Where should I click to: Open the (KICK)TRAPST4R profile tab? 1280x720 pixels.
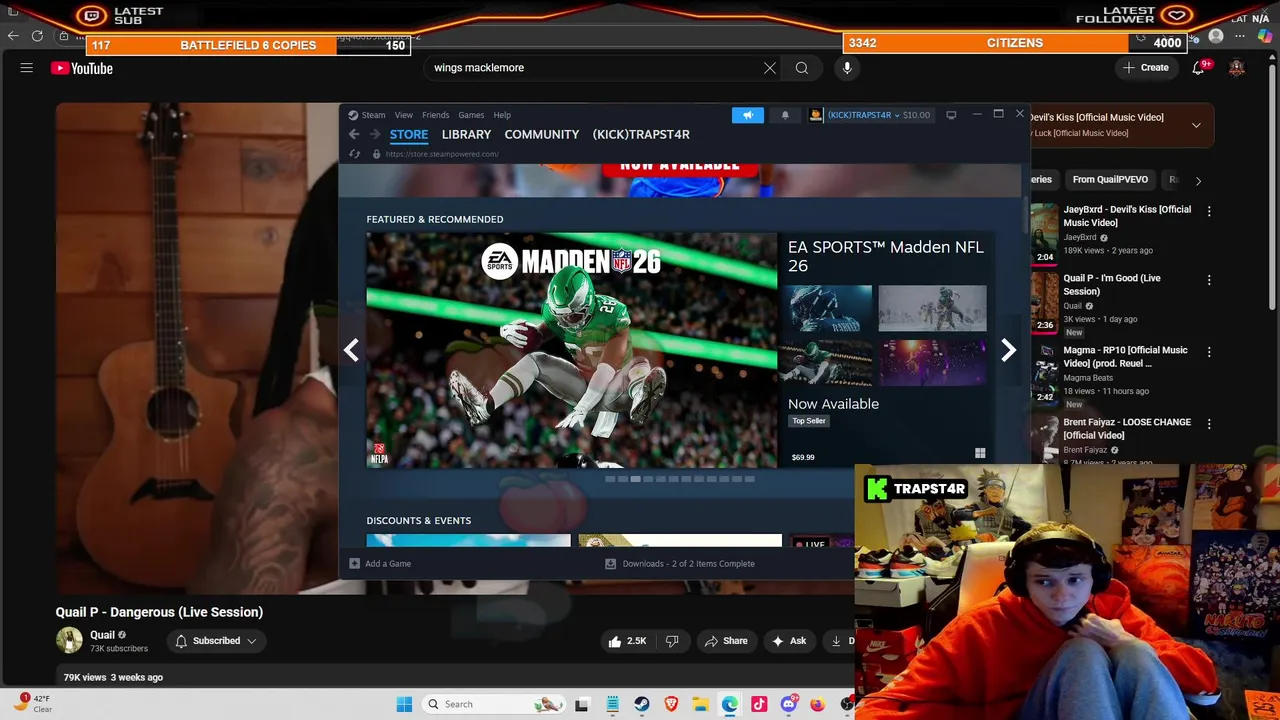pos(641,134)
